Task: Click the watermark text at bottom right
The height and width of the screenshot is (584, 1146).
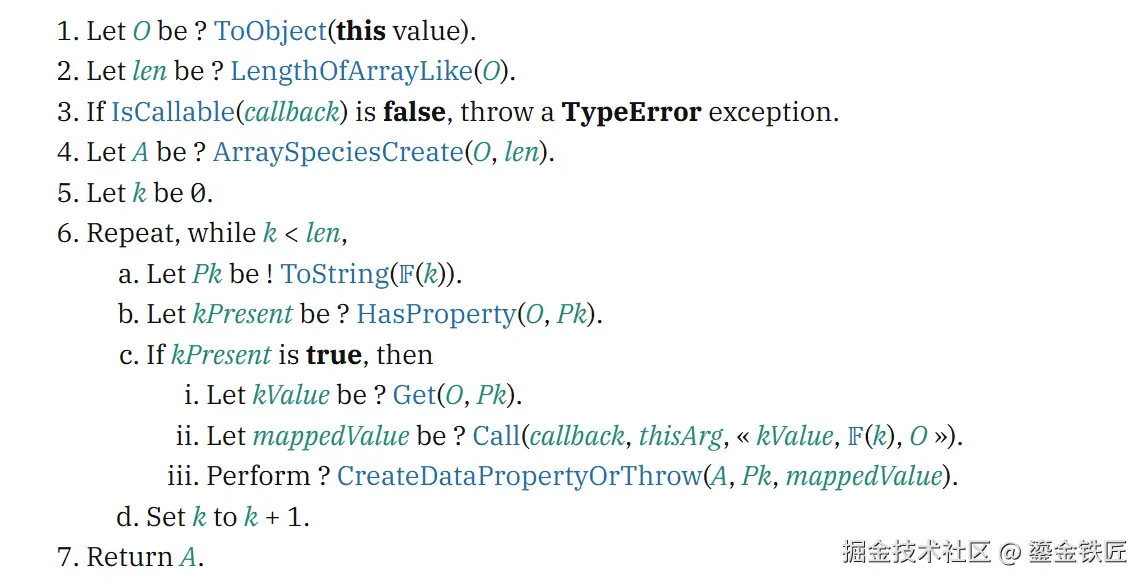Action: 984,552
